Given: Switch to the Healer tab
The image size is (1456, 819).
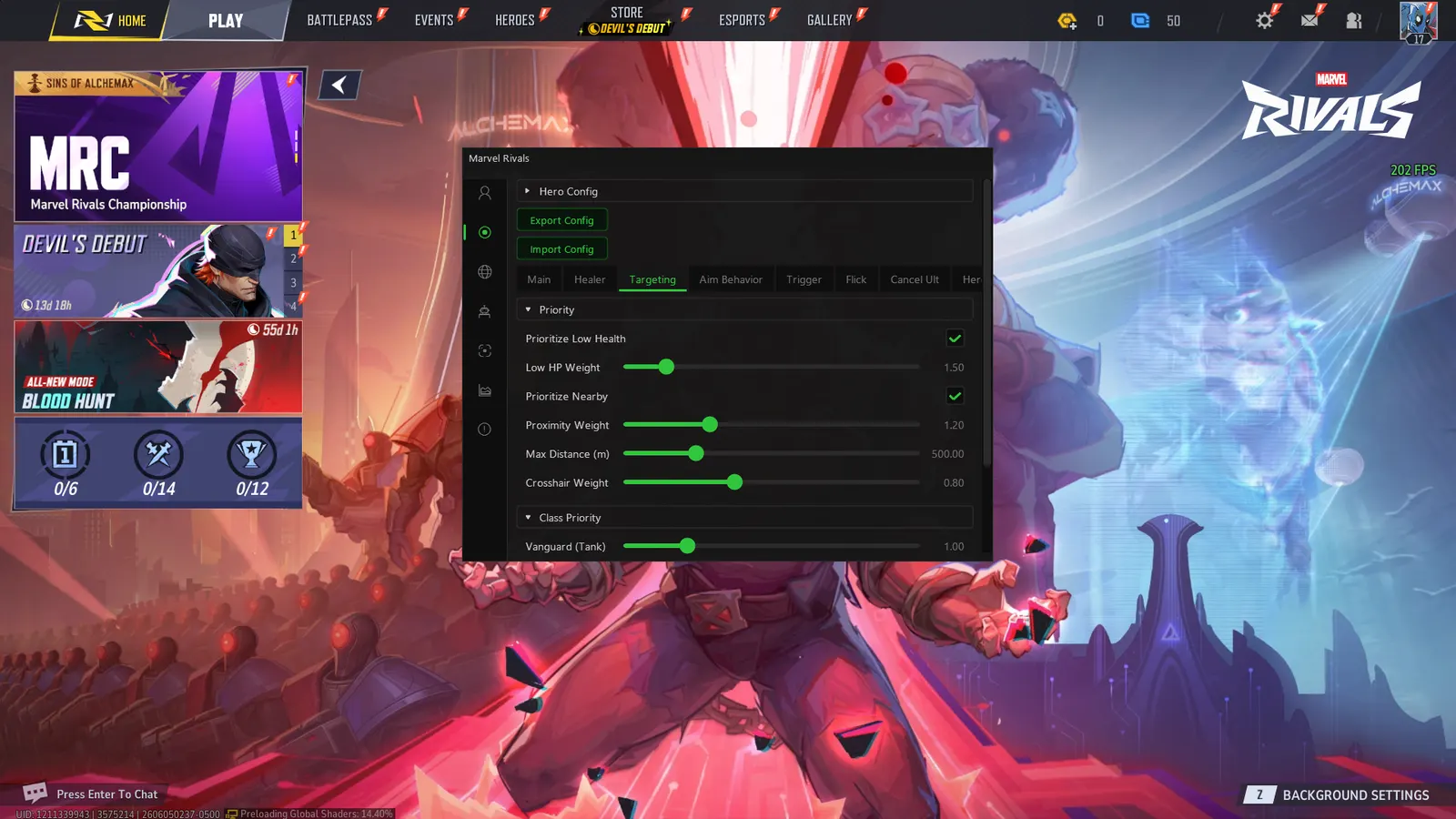Looking at the screenshot, I should click(590, 279).
